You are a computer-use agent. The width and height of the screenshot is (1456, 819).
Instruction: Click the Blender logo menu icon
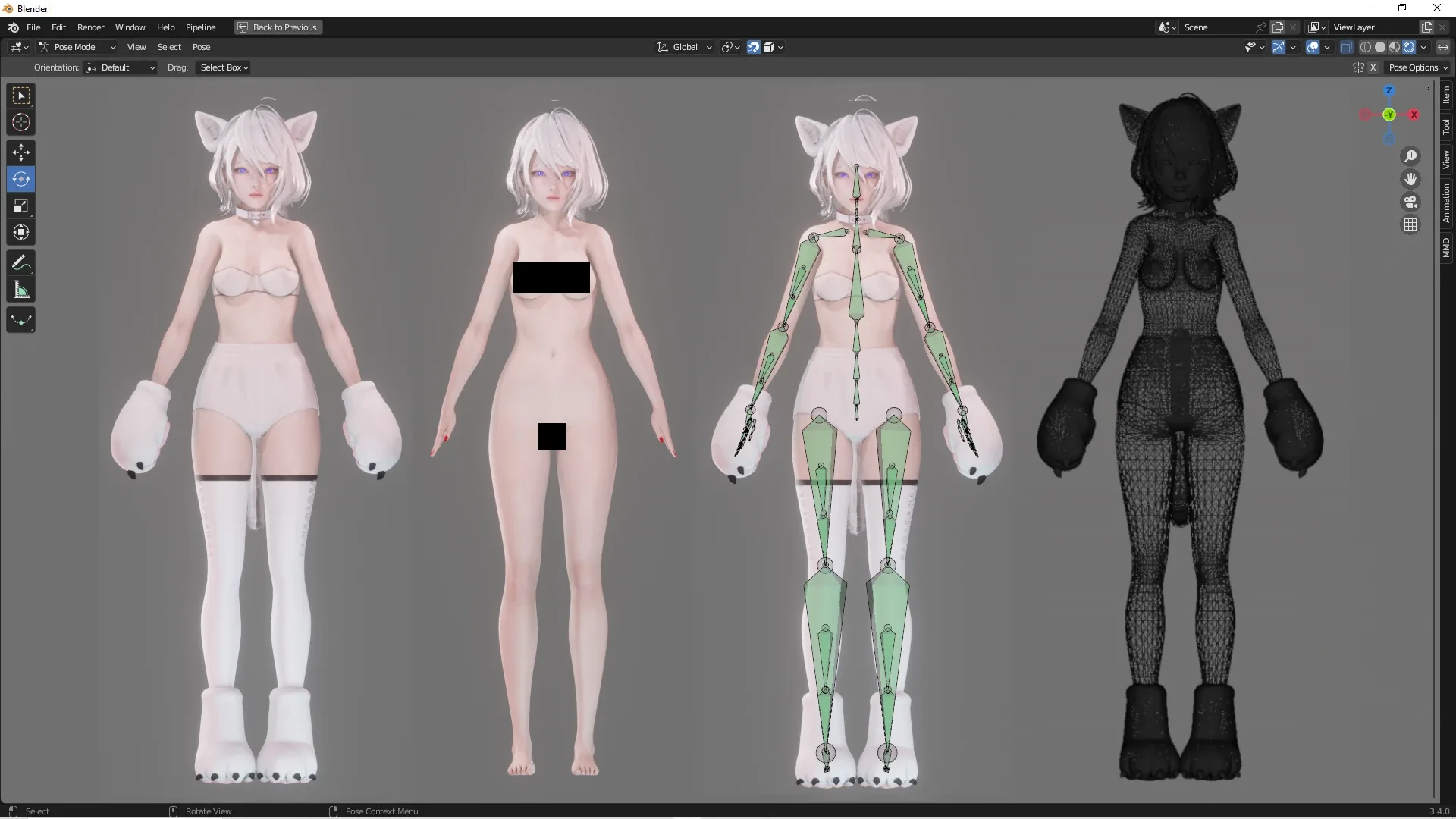pyautogui.click(x=13, y=27)
